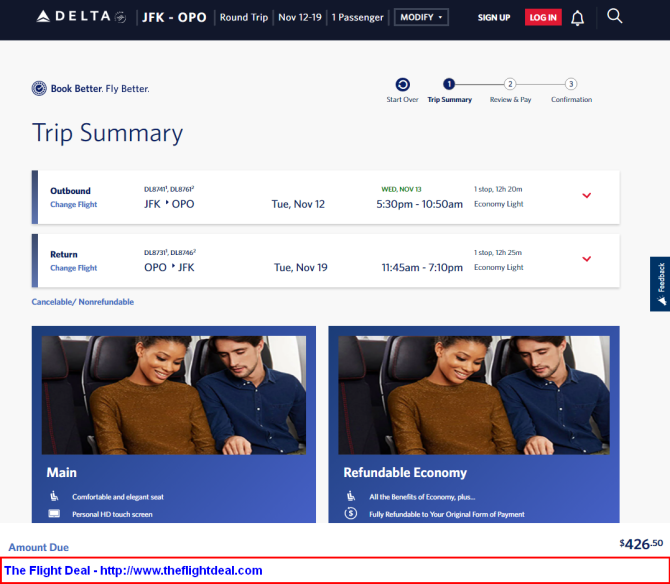
Task: Click the Nov 12-19 dates in header
Action: (300, 18)
